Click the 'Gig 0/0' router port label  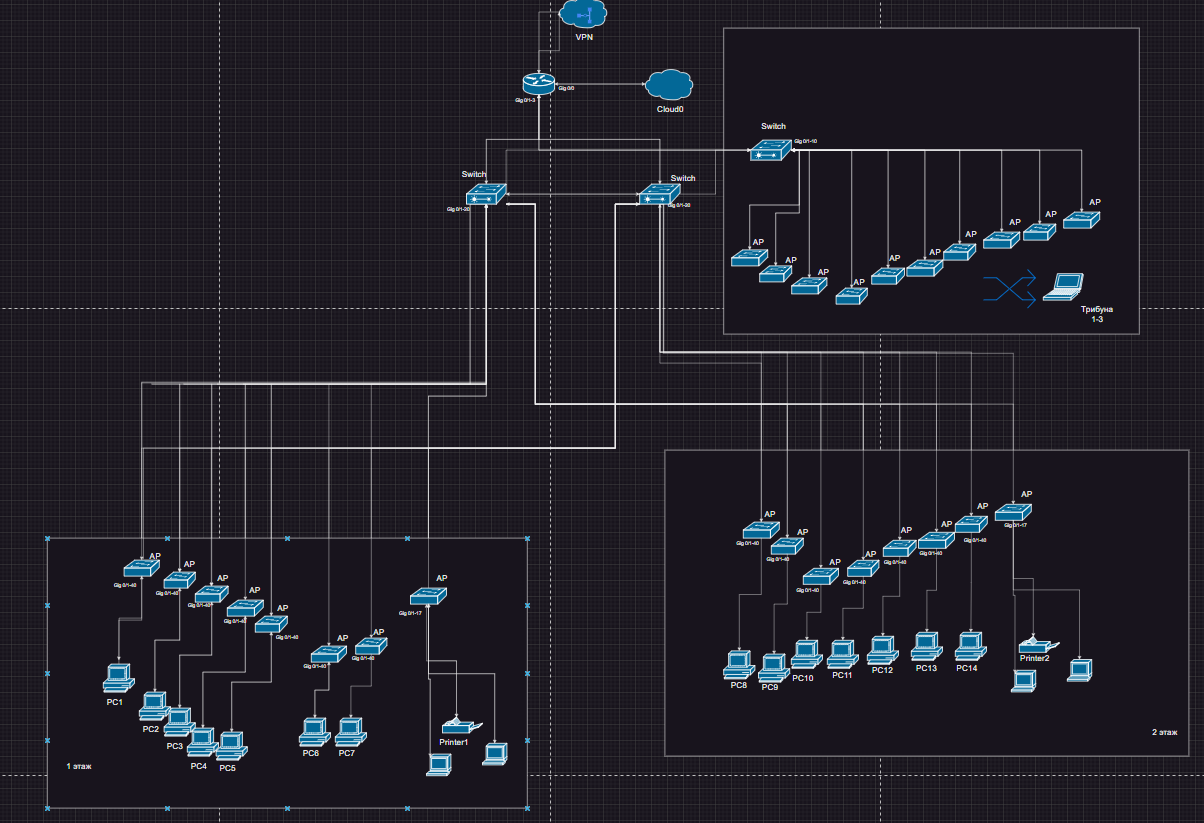pos(566,88)
